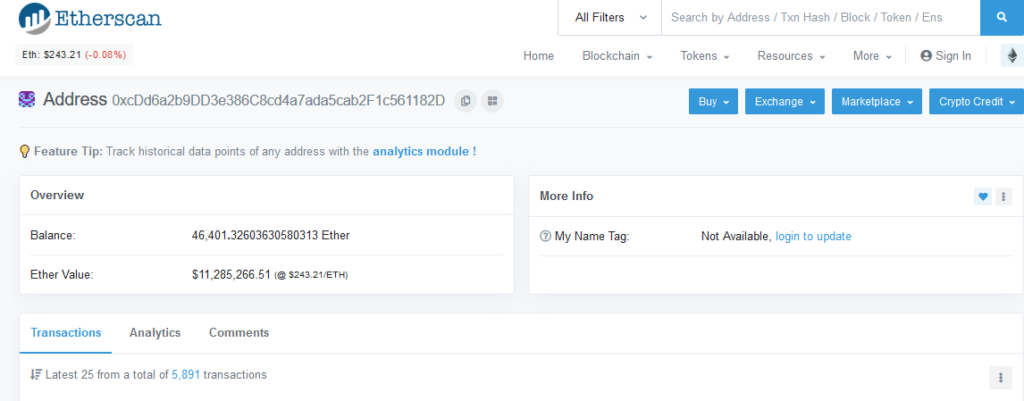
Task: Click Sign In
Action: click(x=945, y=56)
